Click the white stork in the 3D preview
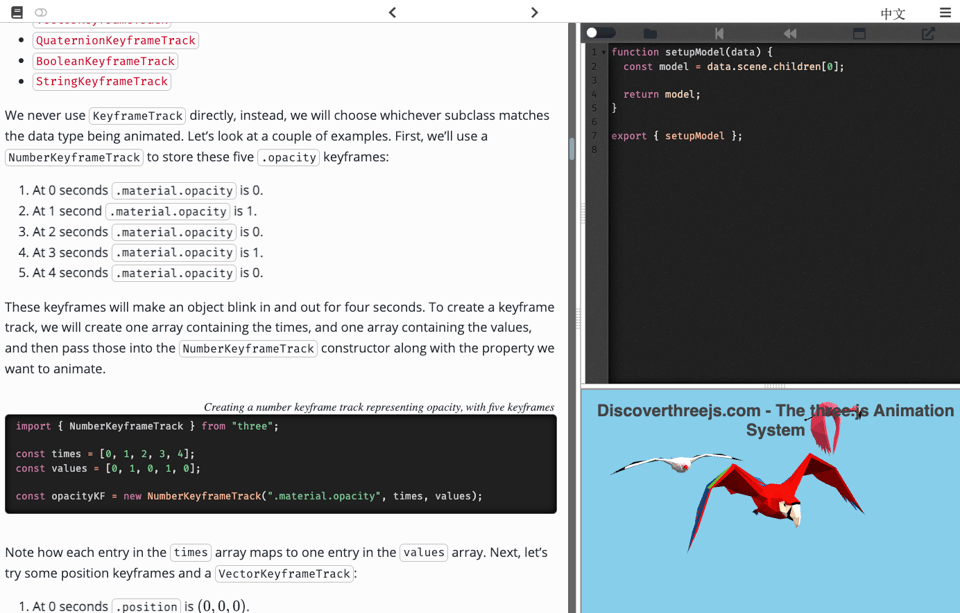The height and width of the screenshot is (613, 960). tap(672, 463)
